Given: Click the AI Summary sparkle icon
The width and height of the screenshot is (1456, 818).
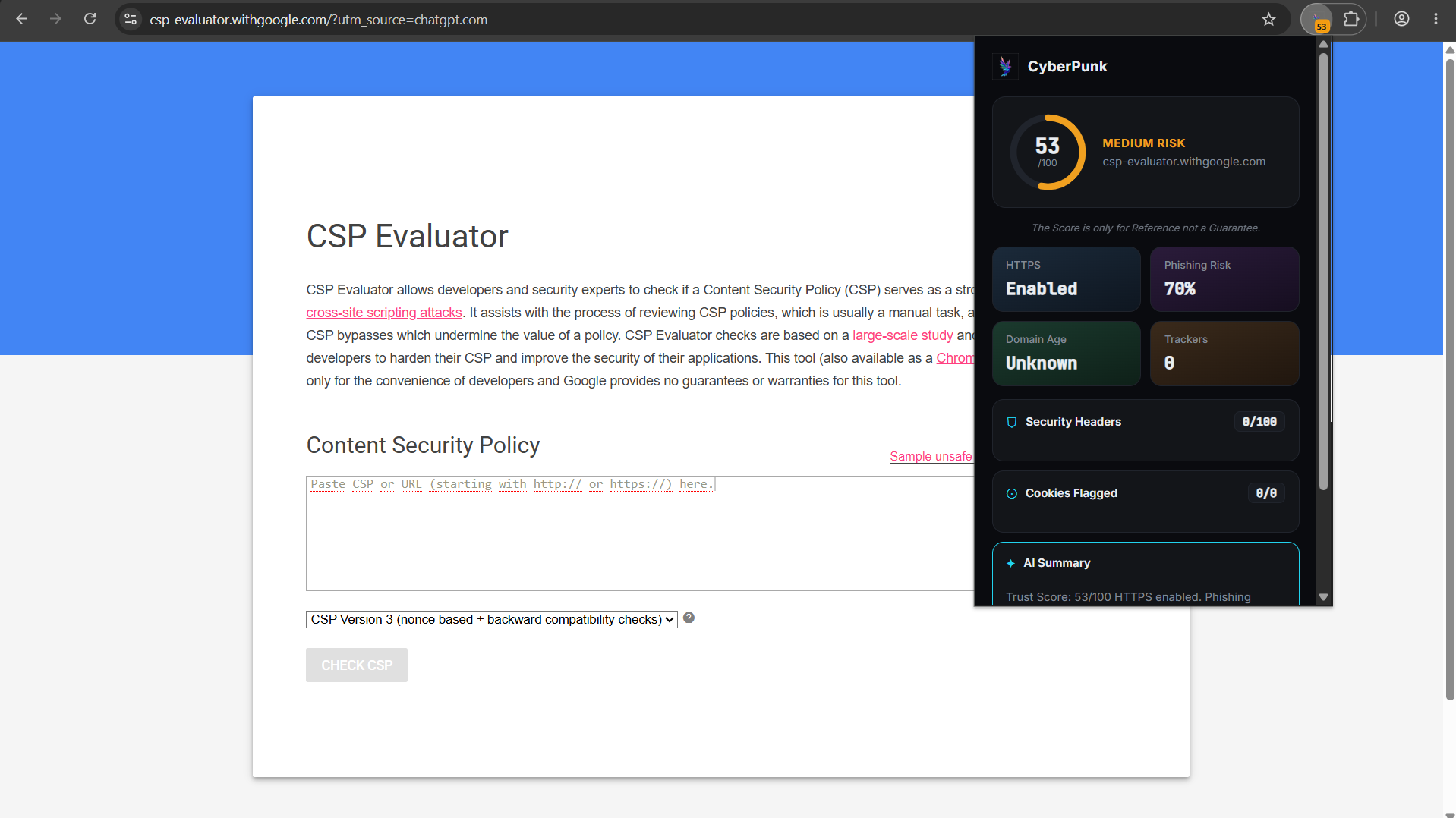Looking at the screenshot, I should (1010, 563).
